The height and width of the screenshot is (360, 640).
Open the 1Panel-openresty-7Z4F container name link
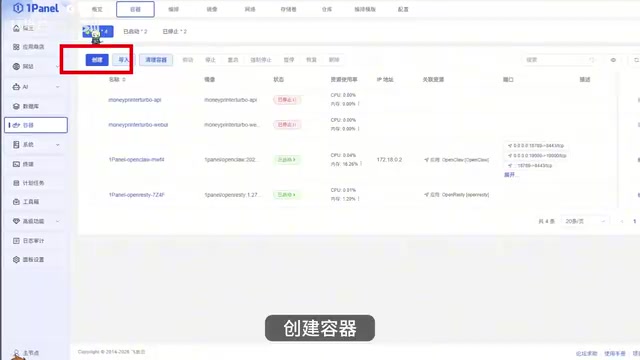(x=136, y=195)
